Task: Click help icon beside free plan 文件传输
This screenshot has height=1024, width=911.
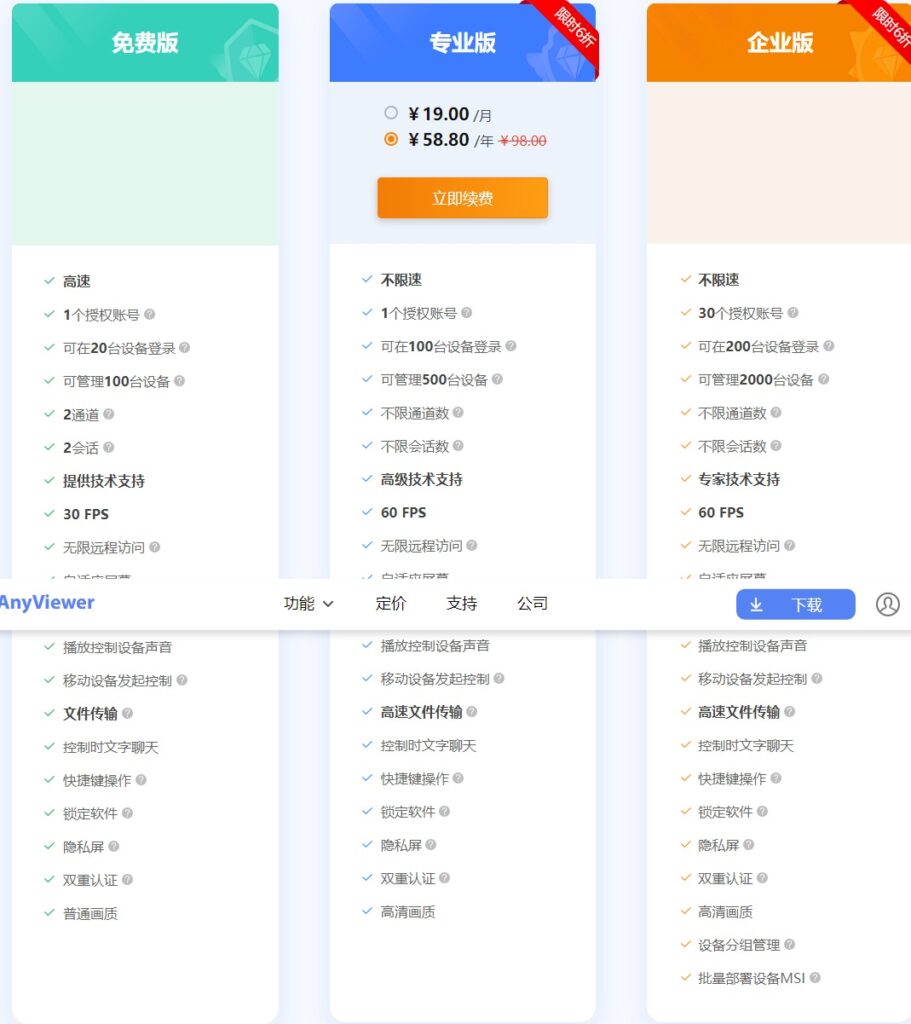Action: 127,713
